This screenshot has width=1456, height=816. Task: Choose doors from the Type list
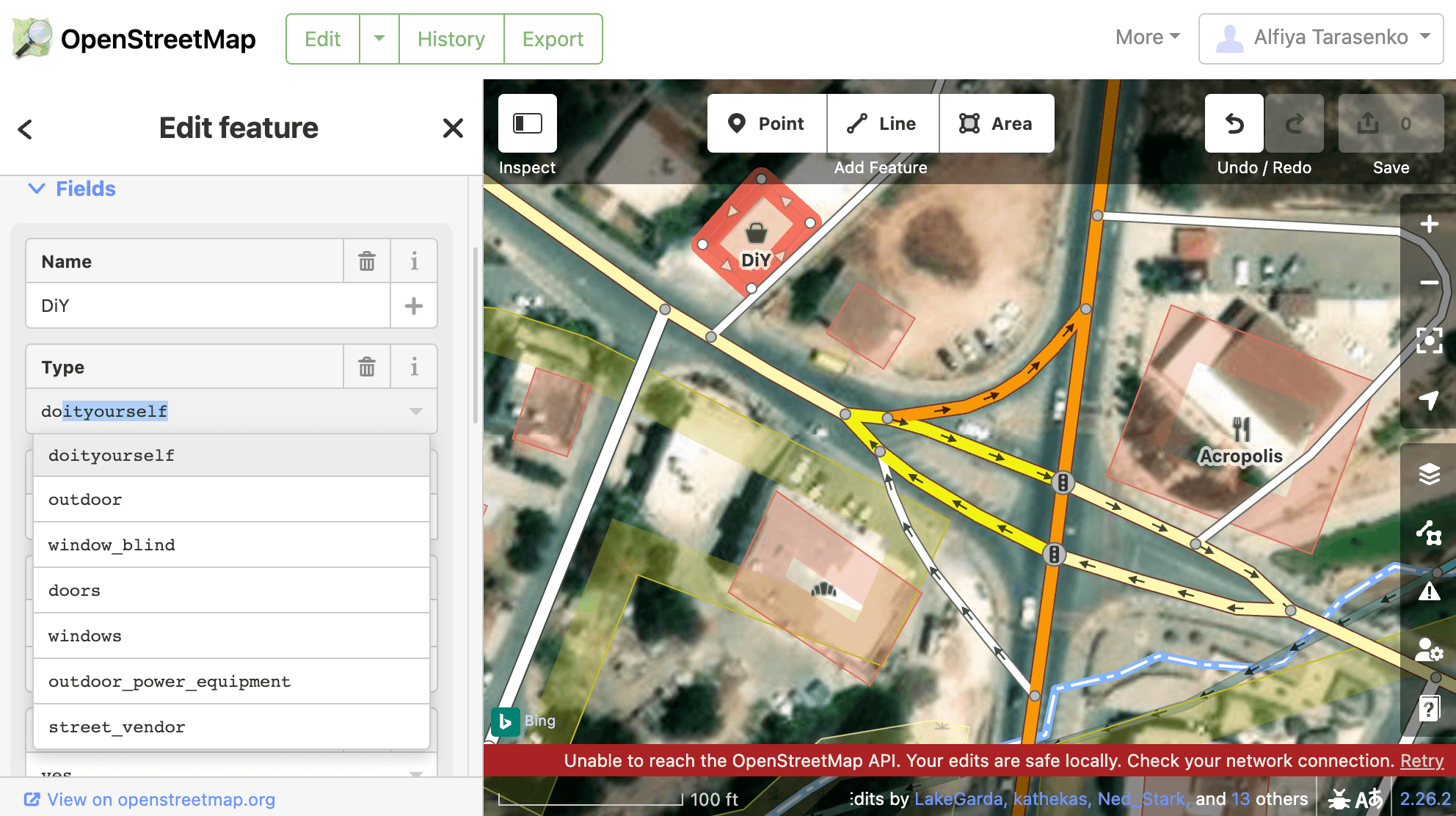pos(231,591)
